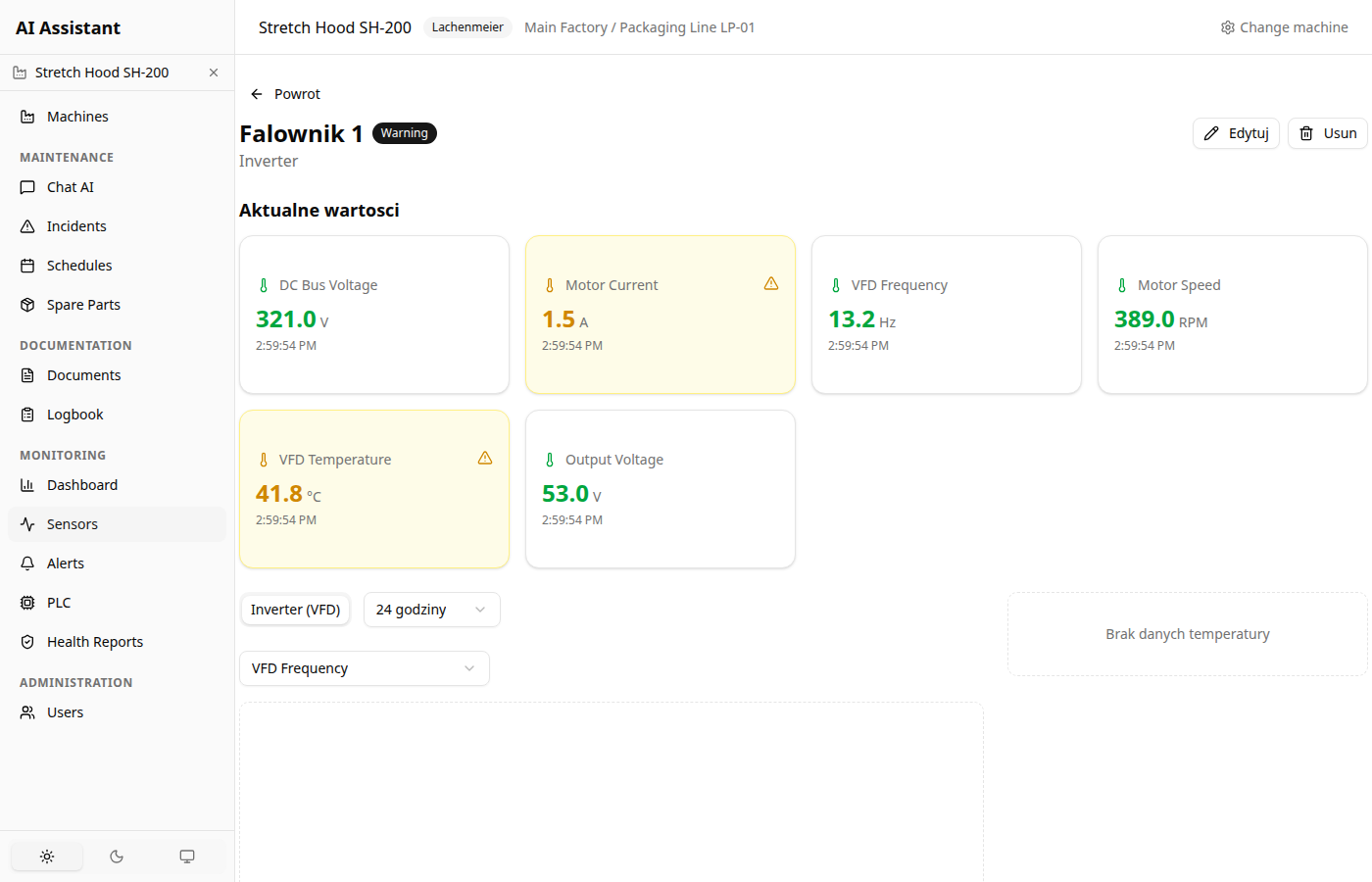The width and height of the screenshot is (1372, 882).
Task: Open the Alerts section
Action: pos(66,563)
